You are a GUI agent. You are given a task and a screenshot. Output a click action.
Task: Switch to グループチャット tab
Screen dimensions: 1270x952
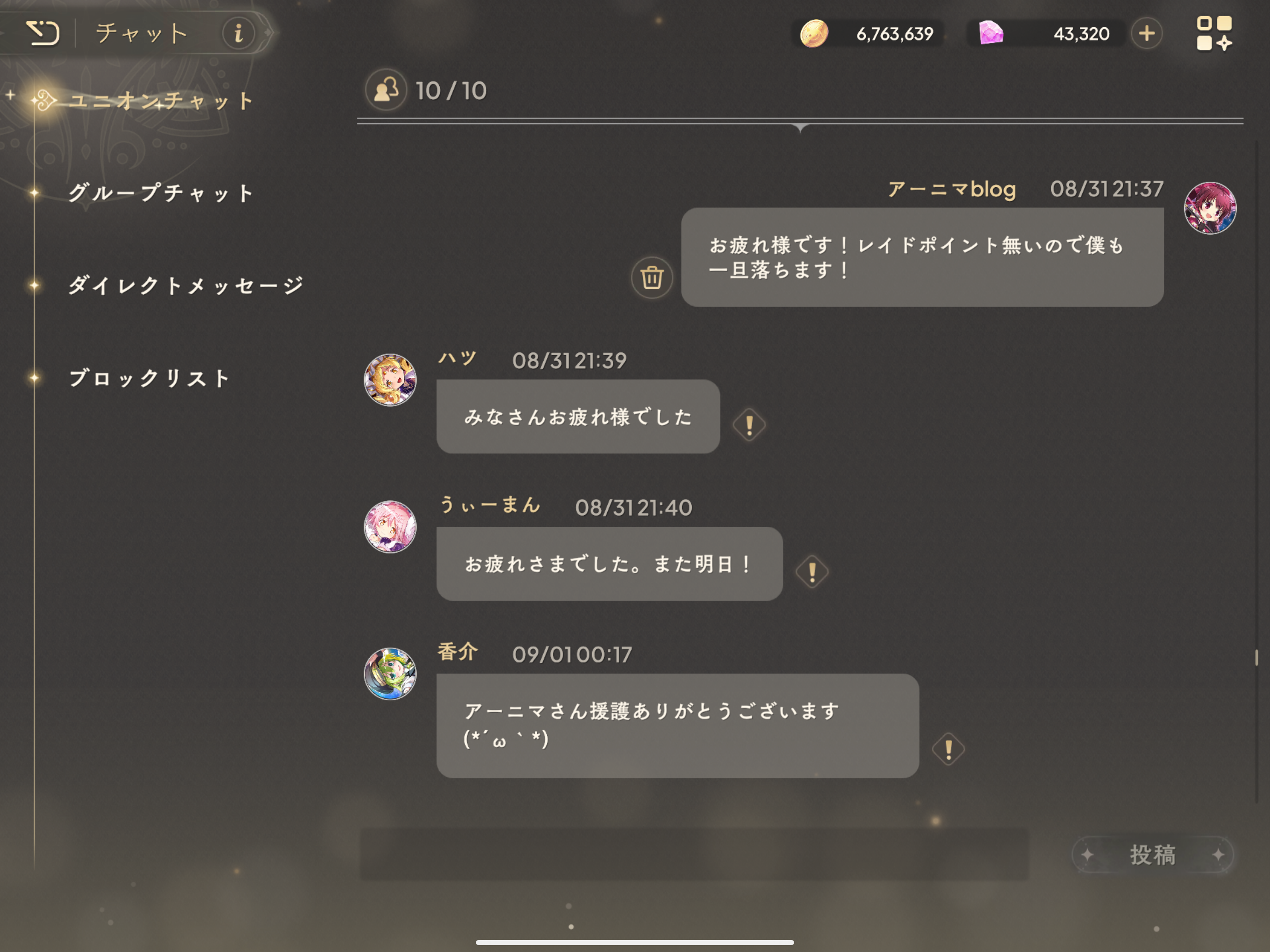coord(161,193)
